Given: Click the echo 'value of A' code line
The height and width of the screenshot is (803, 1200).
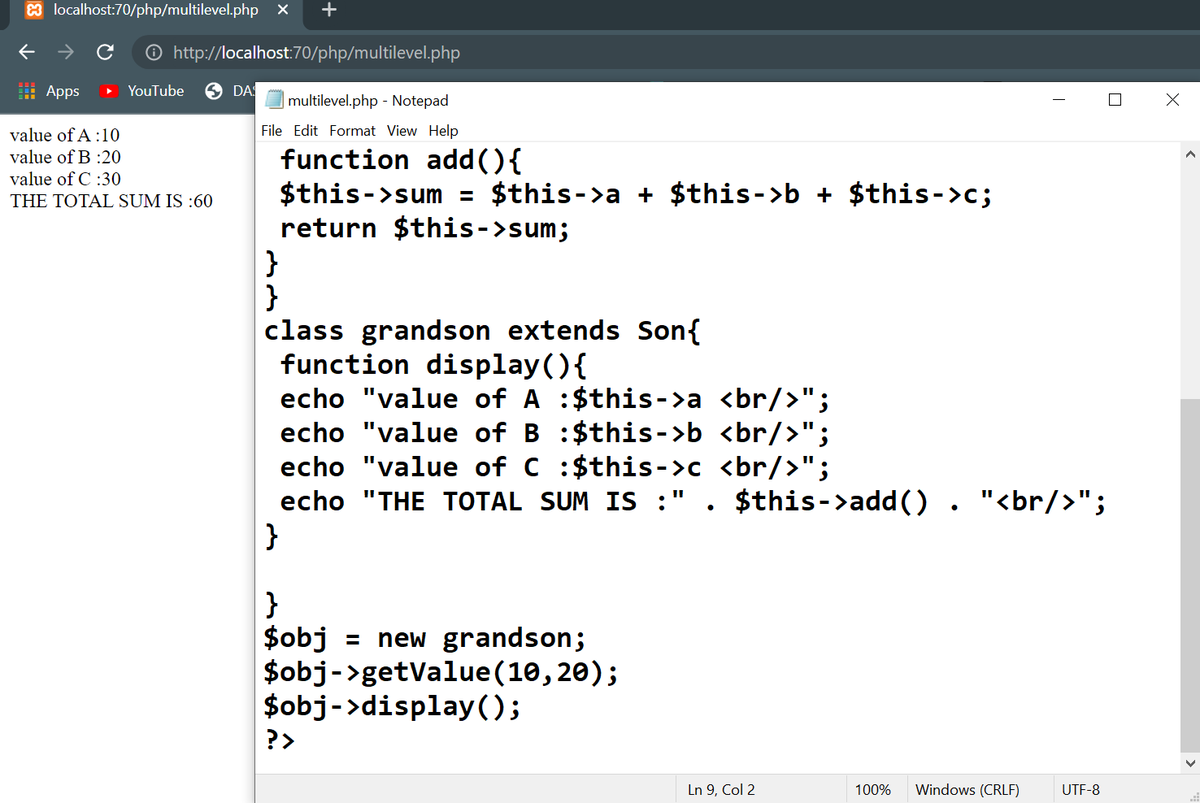Looking at the screenshot, I should pyautogui.click(x=555, y=399).
